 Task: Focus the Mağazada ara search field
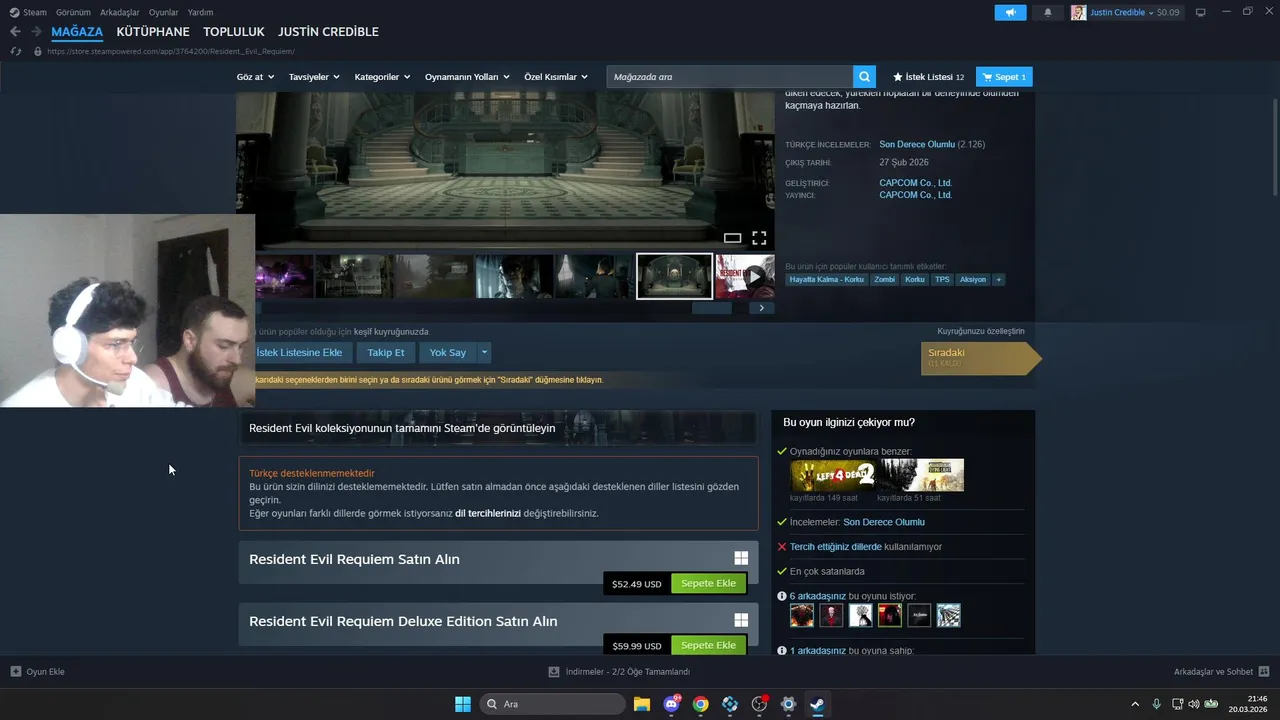(729, 77)
